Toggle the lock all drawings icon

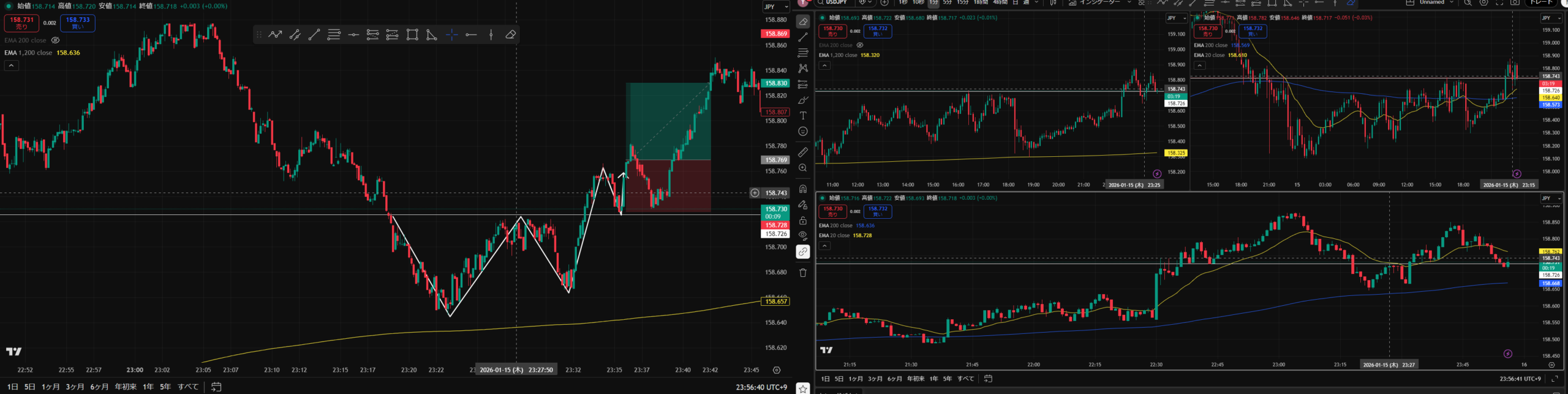click(803, 221)
